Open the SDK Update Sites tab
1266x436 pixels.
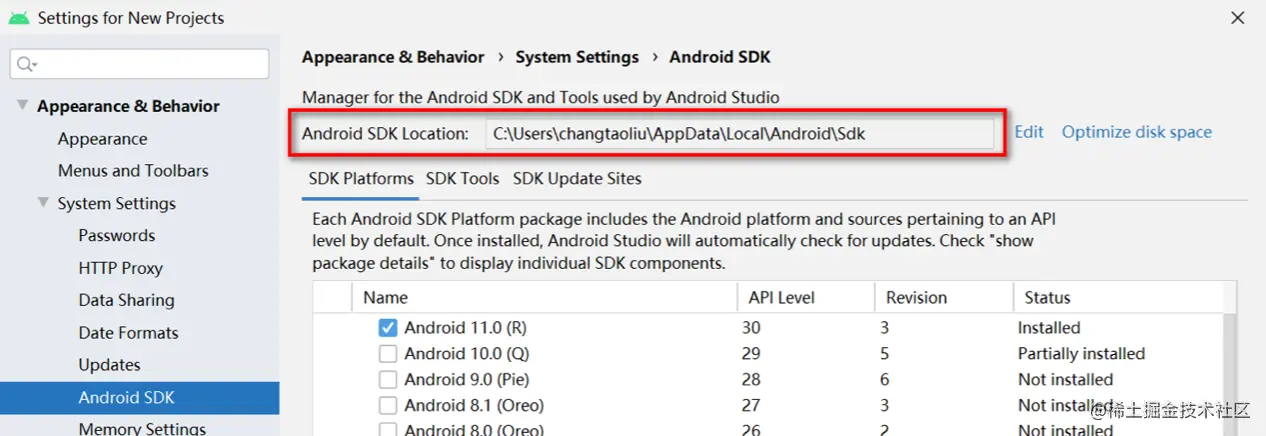coord(577,179)
